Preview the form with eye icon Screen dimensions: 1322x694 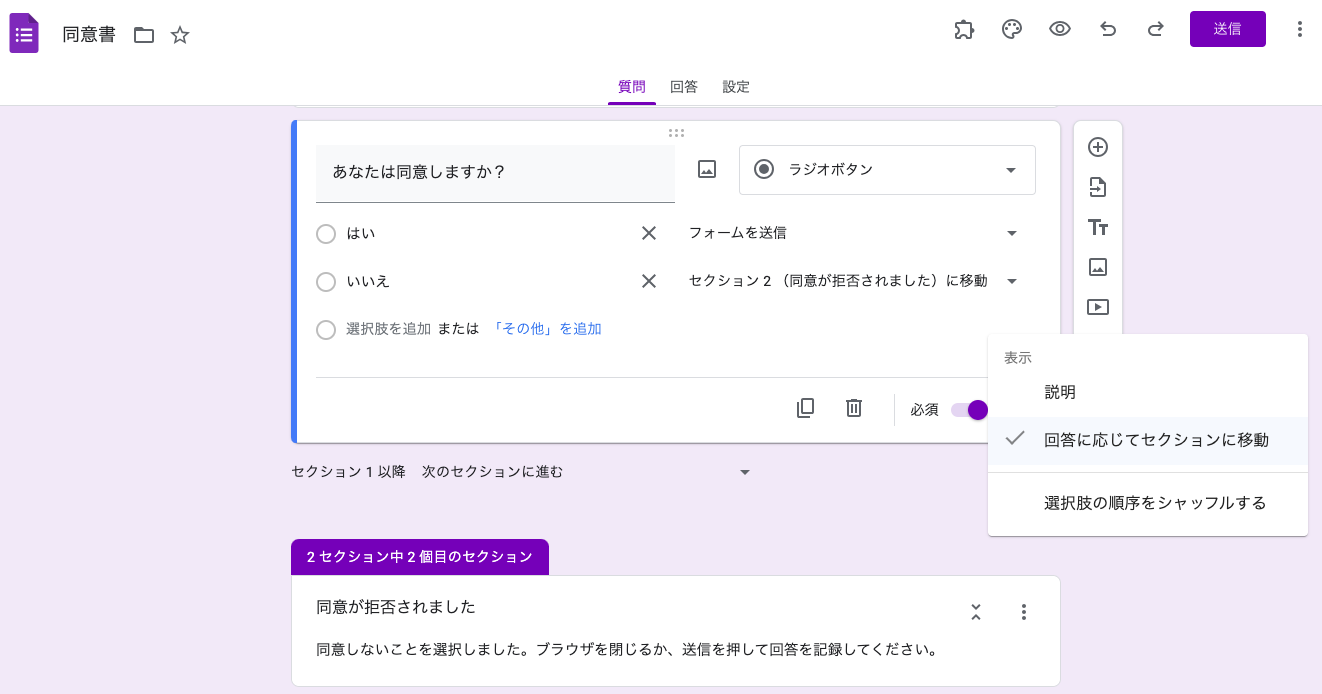click(1060, 30)
